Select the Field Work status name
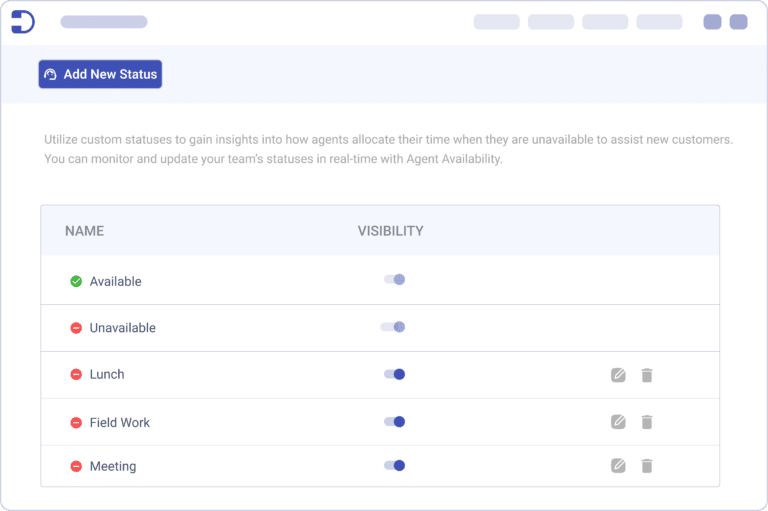Viewport: 768px width, 511px height. pos(119,423)
